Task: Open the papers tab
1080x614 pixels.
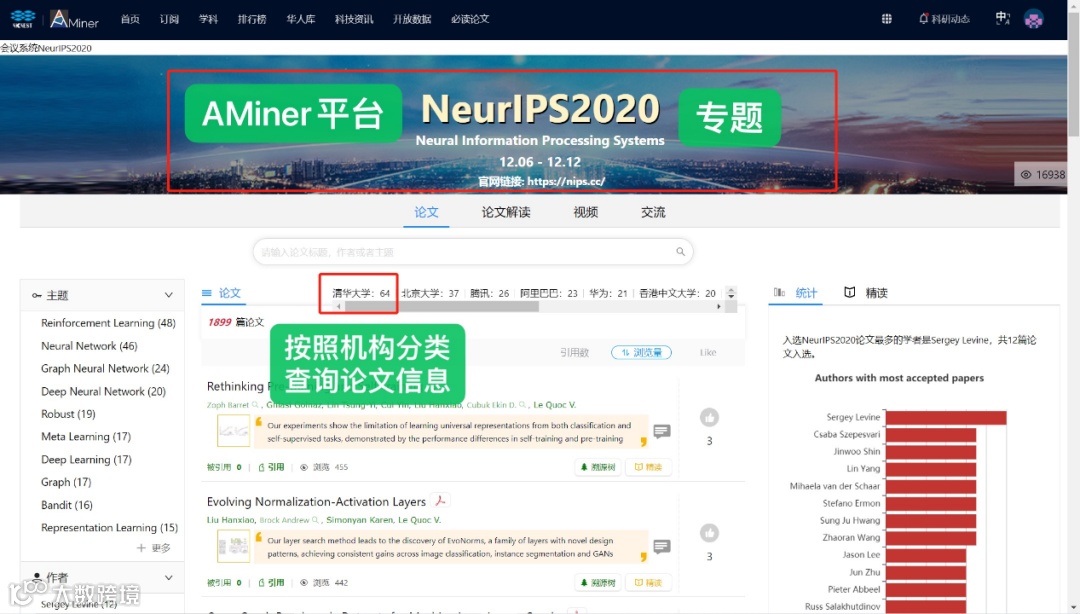Action: click(426, 212)
